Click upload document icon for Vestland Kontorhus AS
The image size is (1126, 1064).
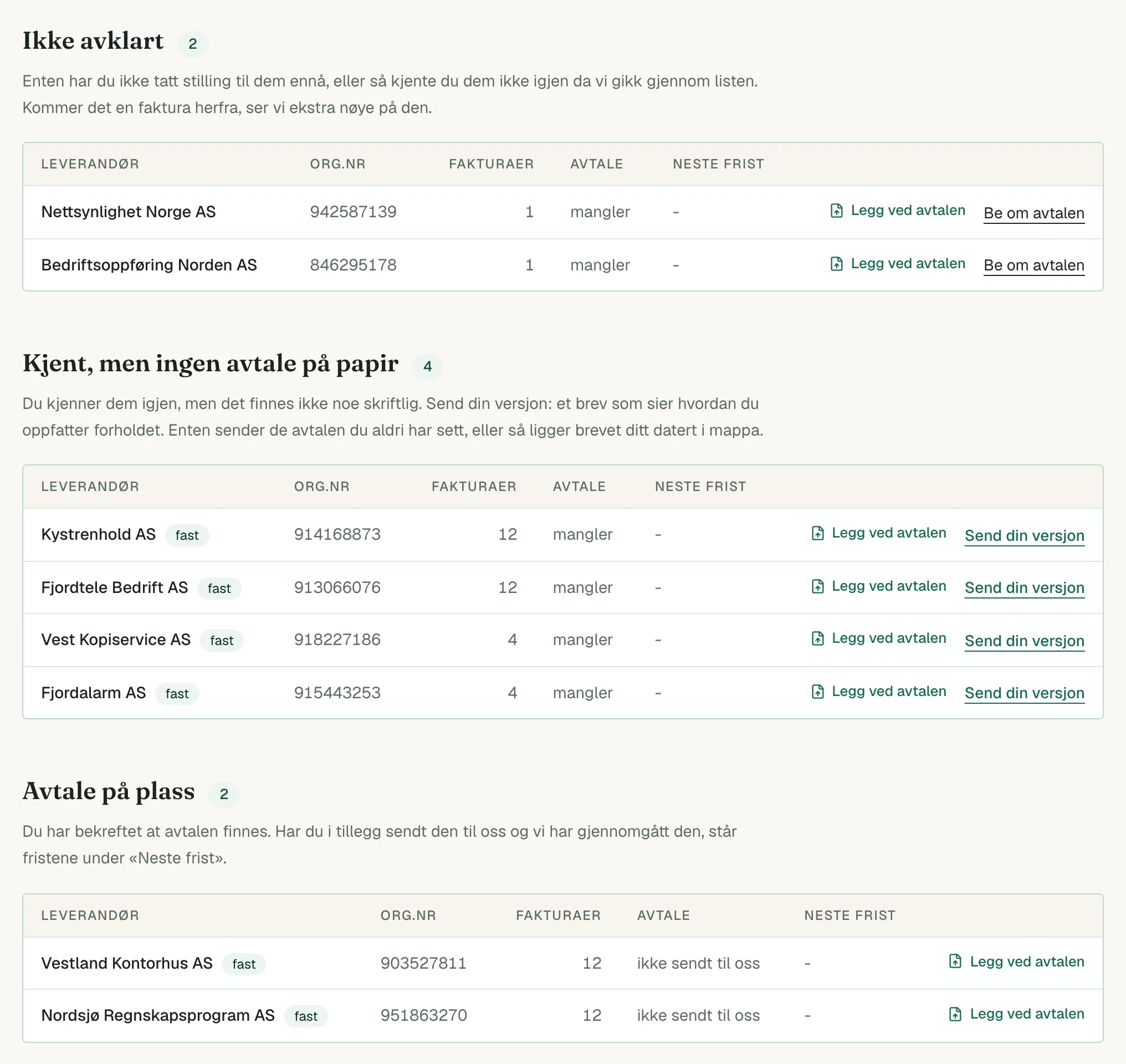[955, 961]
